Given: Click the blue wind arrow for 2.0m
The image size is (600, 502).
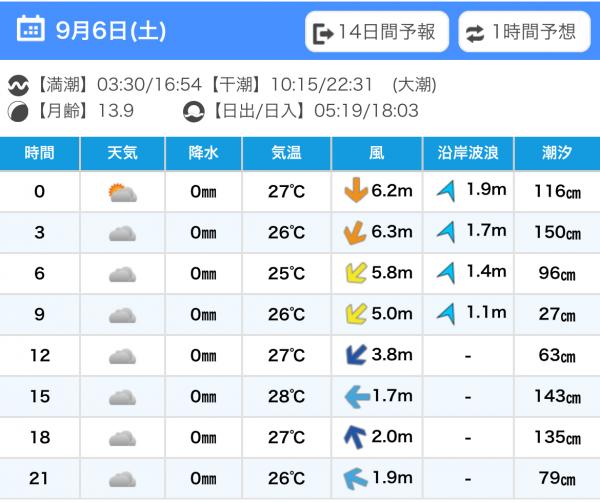Looking at the screenshot, I should [352, 437].
